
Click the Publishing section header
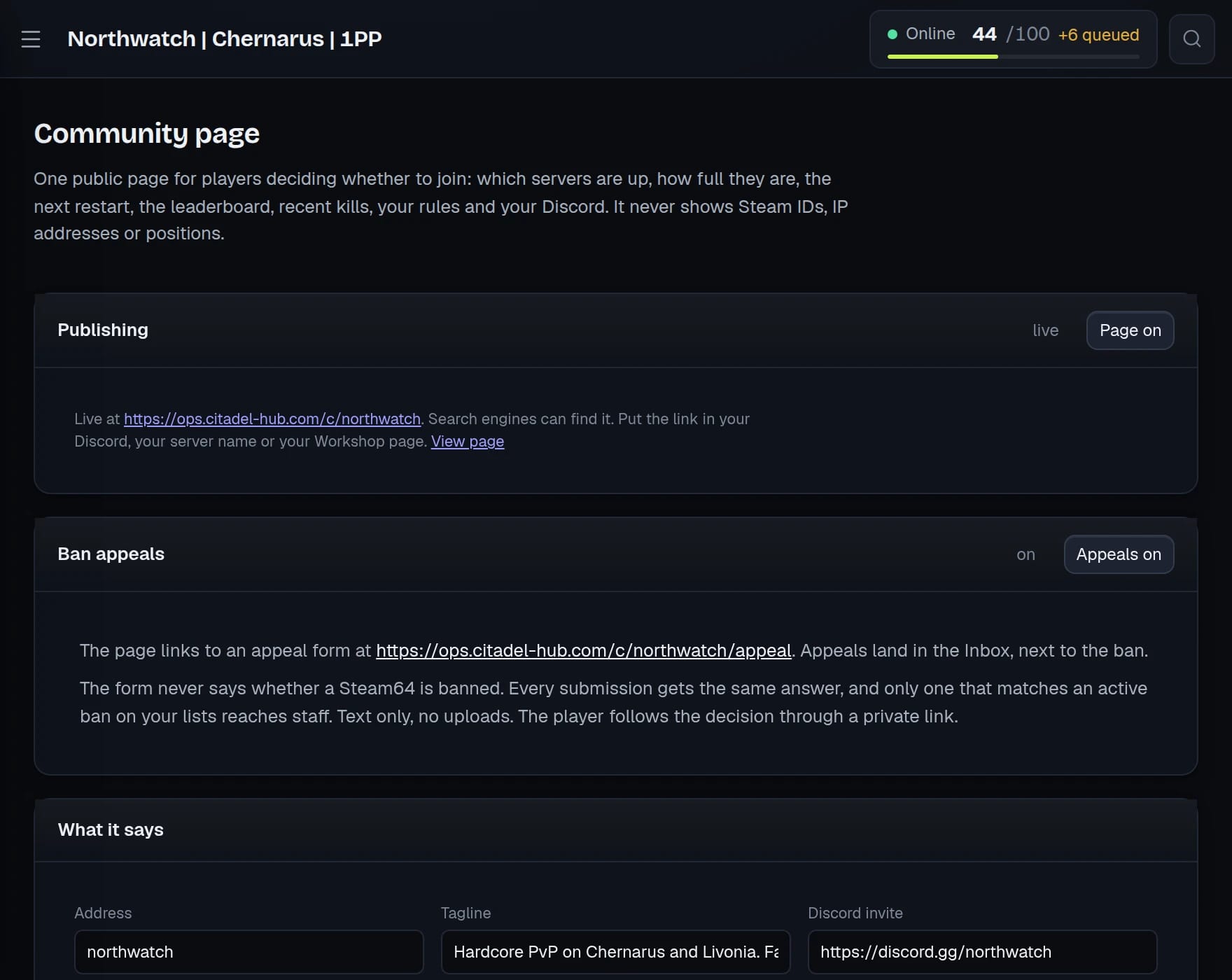616,330
